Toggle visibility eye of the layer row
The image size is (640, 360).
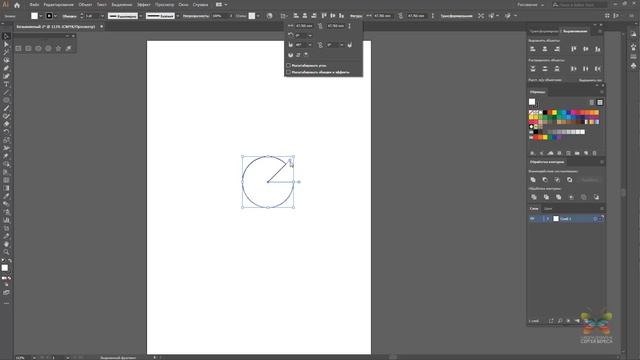click(x=532, y=219)
